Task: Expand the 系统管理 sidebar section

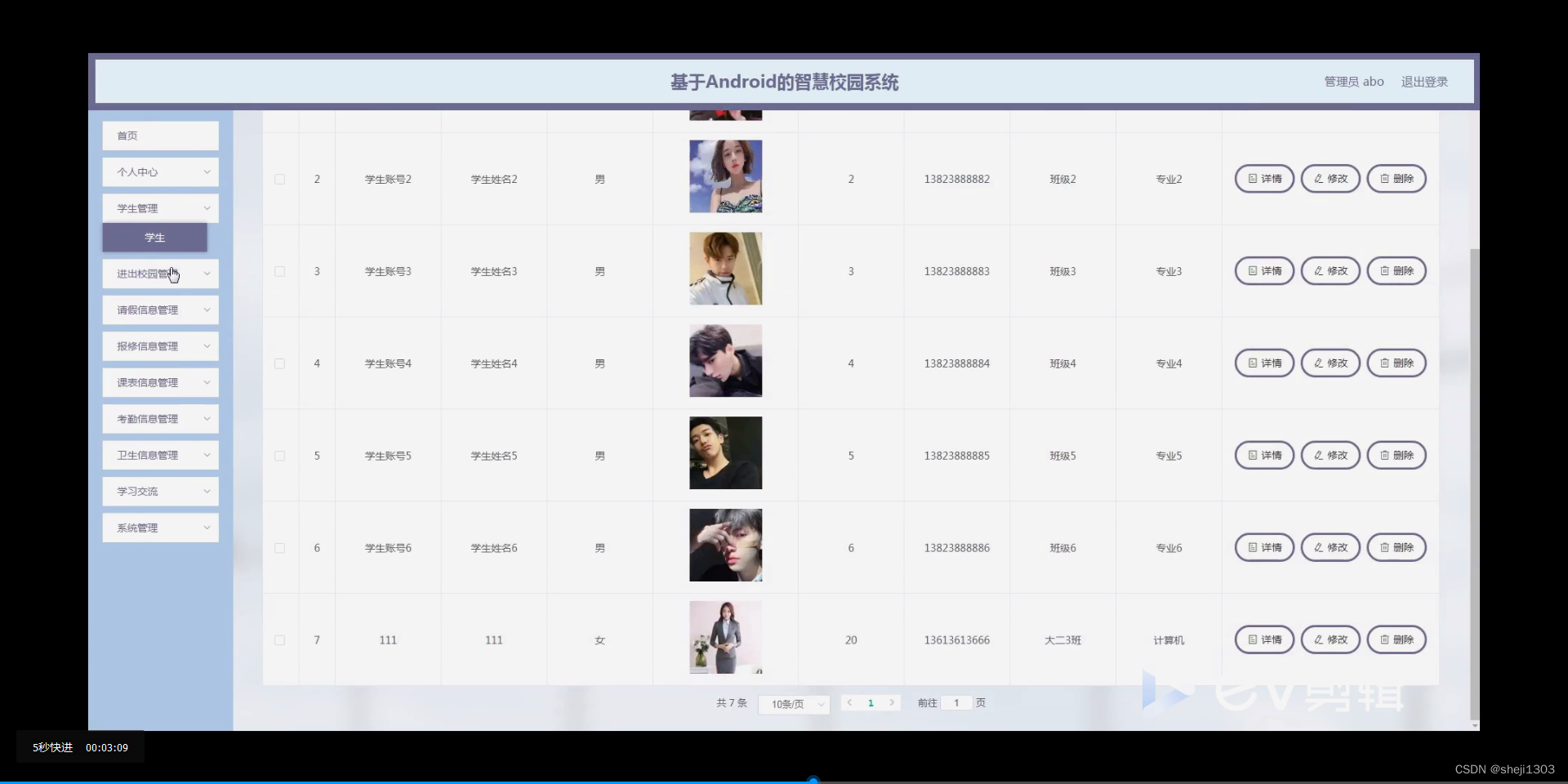Action: tap(159, 527)
